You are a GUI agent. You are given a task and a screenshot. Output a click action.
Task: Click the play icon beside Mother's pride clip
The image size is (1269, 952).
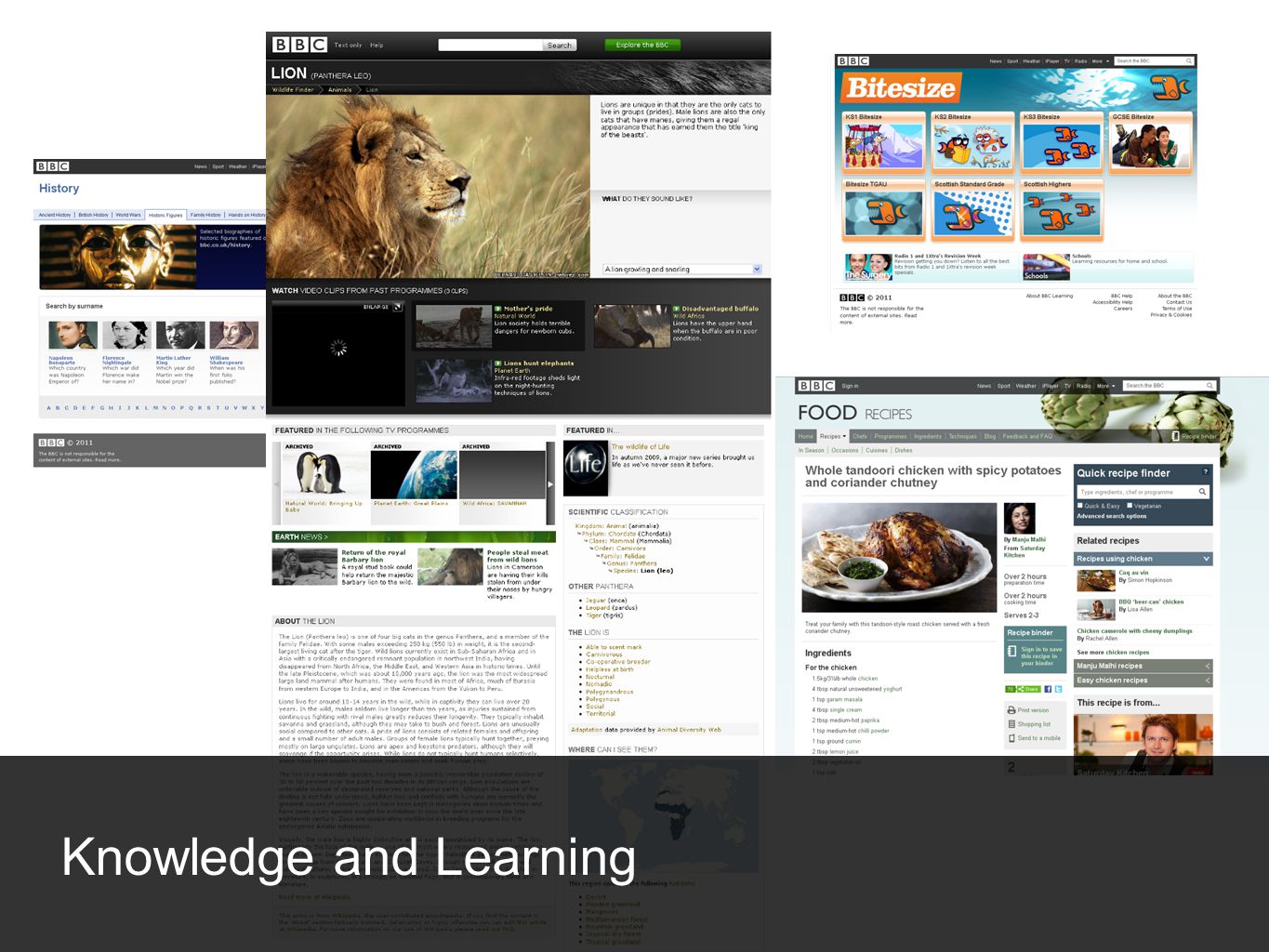click(498, 309)
